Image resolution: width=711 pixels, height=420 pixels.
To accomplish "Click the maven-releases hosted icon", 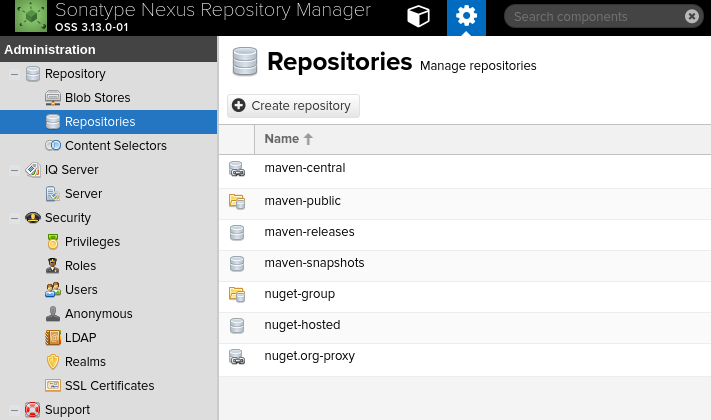I will pyautogui.click(x=237, y=233).
